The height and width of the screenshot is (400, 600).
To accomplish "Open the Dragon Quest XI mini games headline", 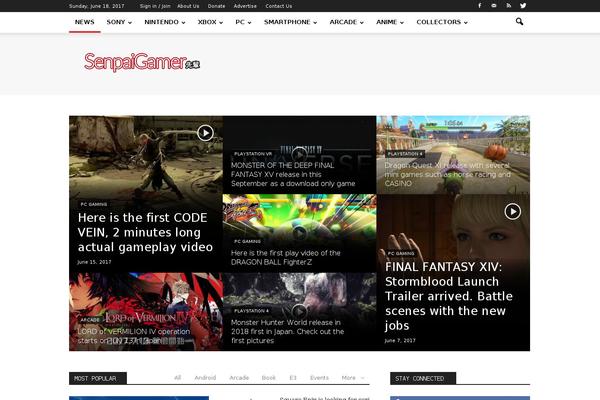I will pyautogui.click(x=447, y=175).
